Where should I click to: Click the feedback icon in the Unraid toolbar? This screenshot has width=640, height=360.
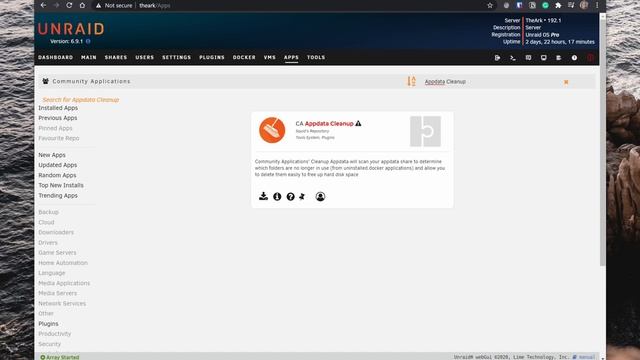(x=528, y=58)
